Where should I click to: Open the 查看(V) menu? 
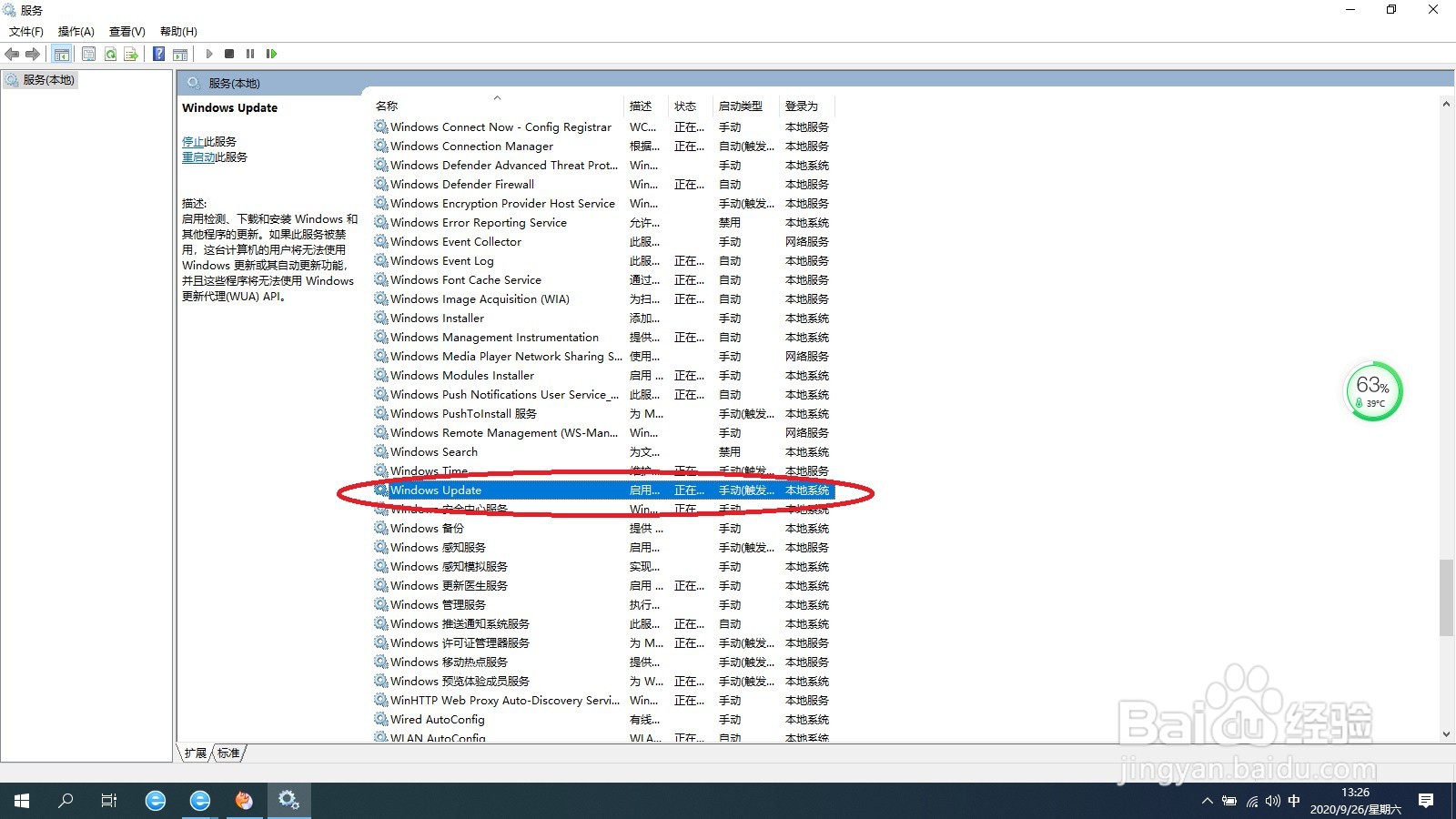click(127, 31)
